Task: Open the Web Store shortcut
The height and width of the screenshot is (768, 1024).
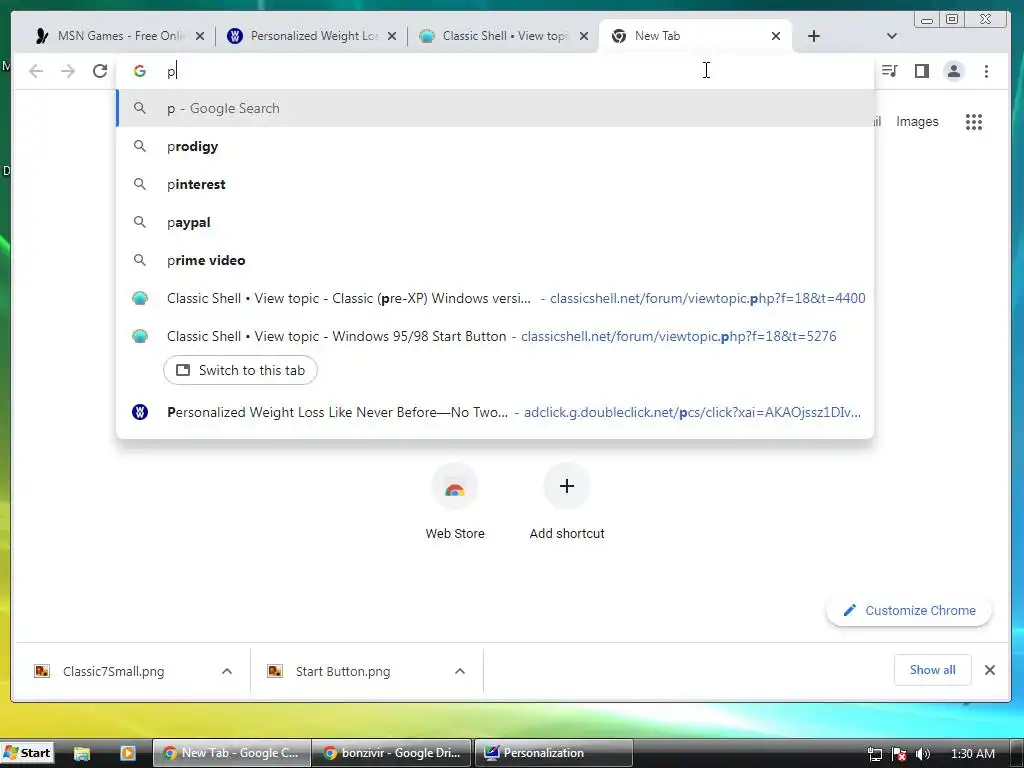Action: click(x=455, y=502)
